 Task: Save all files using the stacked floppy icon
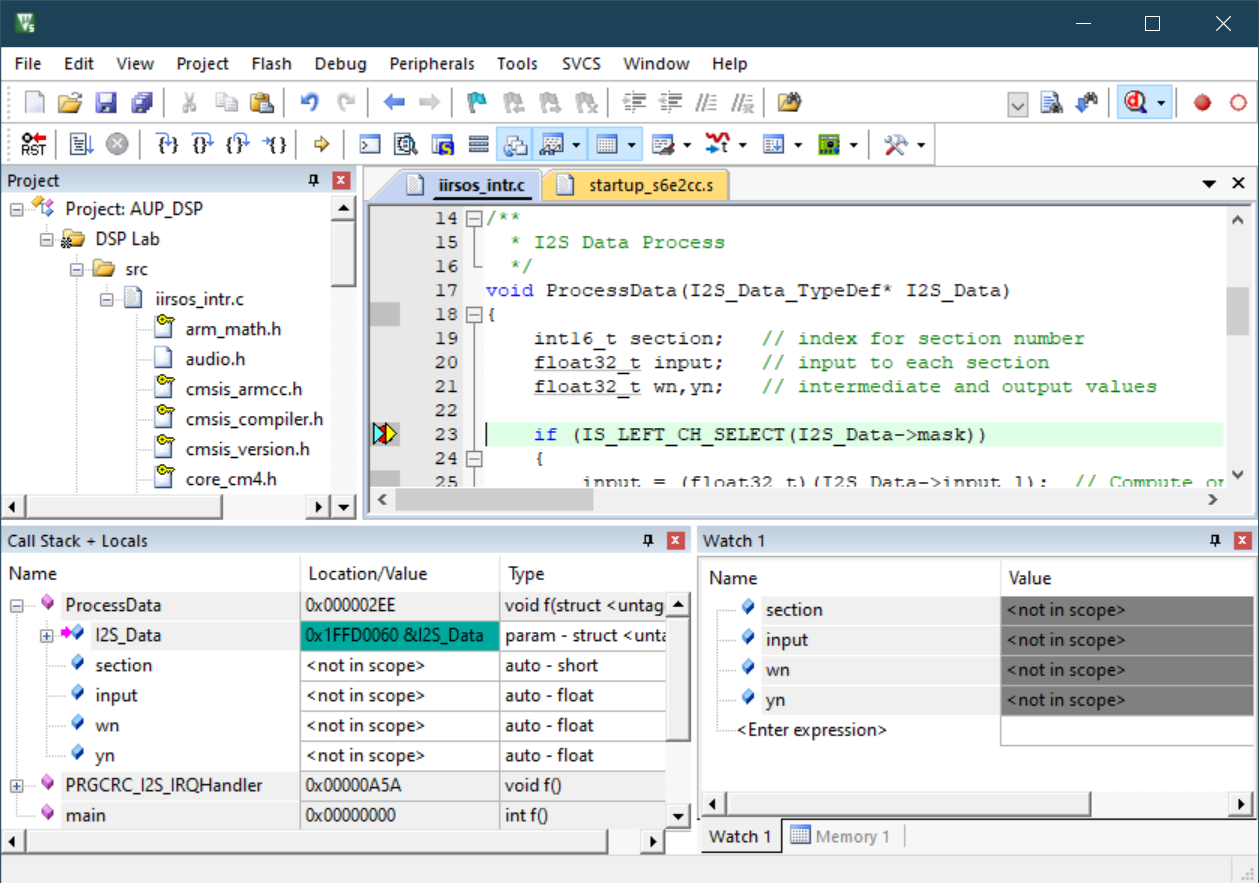(142, 103)
